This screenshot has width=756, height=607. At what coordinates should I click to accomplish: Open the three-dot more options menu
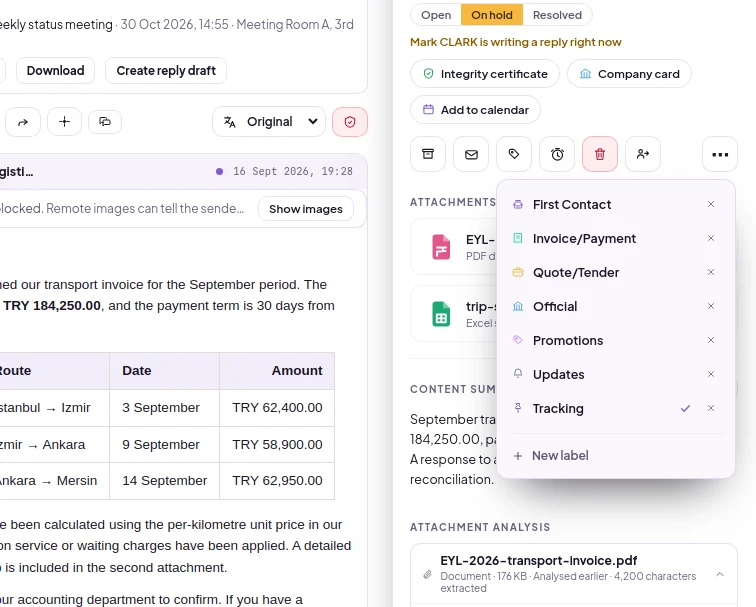point(720,154)
